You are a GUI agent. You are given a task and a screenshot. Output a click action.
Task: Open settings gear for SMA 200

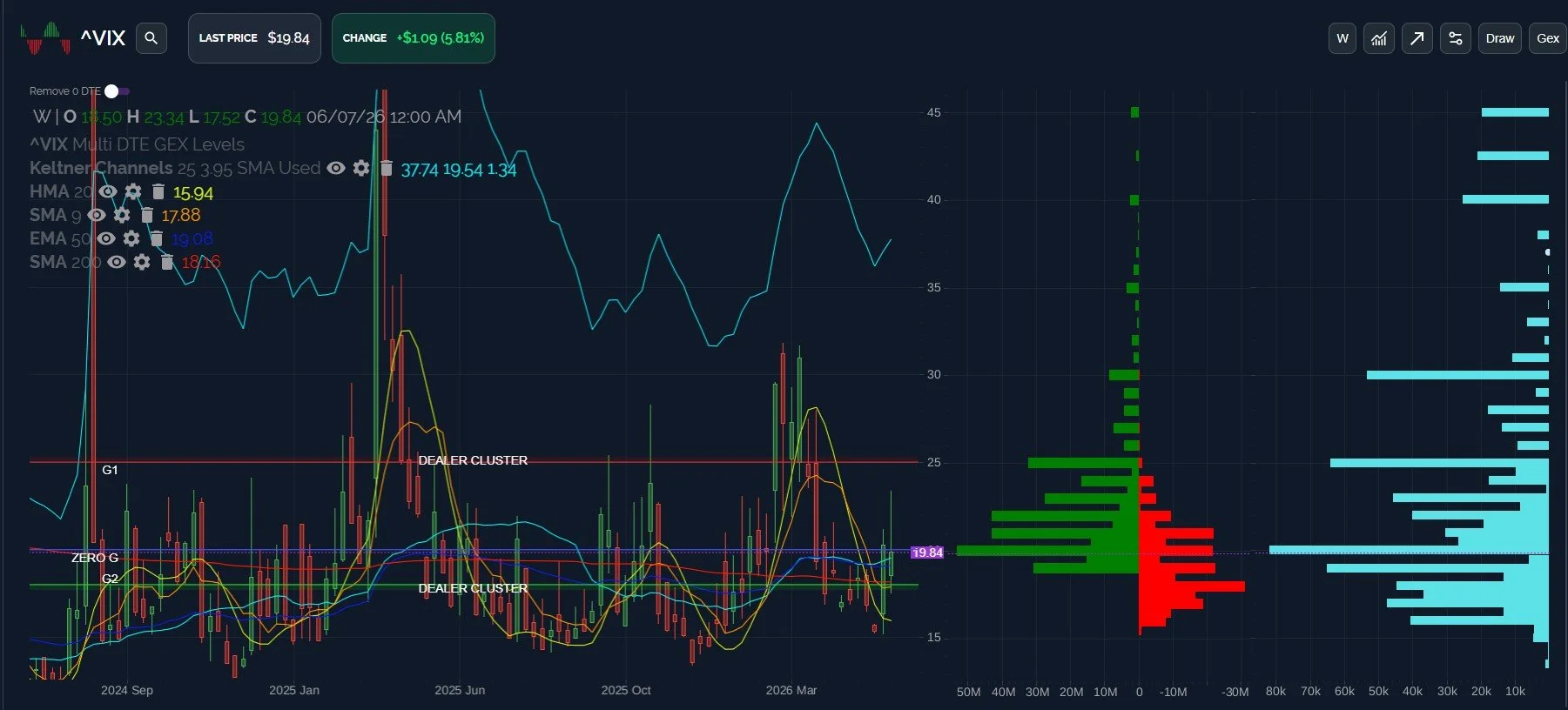[142, 262]
